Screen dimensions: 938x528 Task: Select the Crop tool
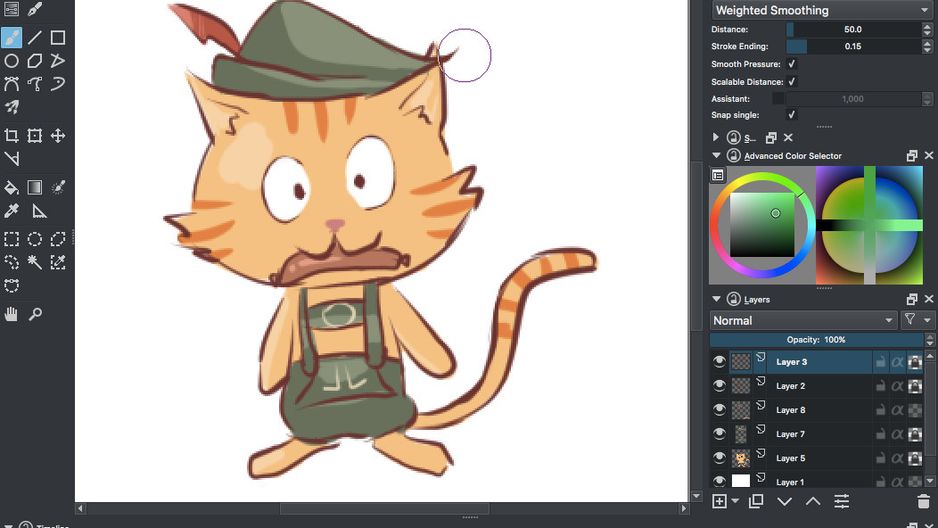coord(11,136)
